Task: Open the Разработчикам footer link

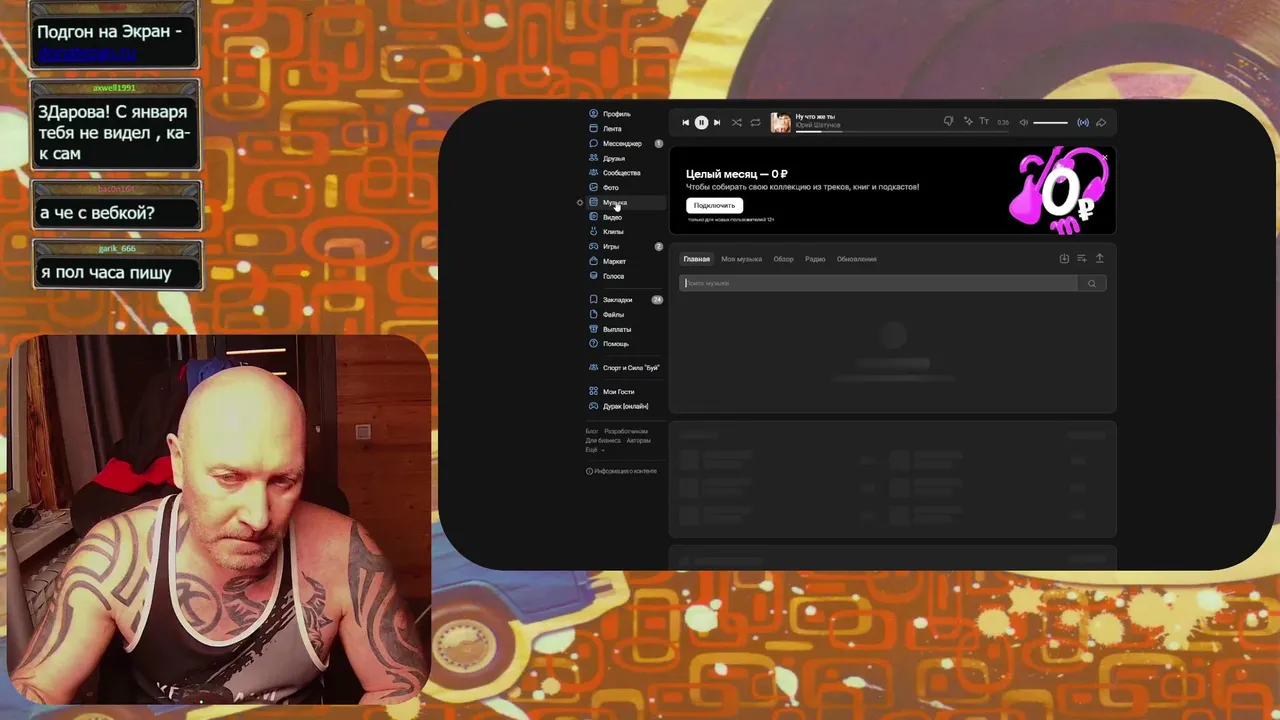Action: click(626, 431)
